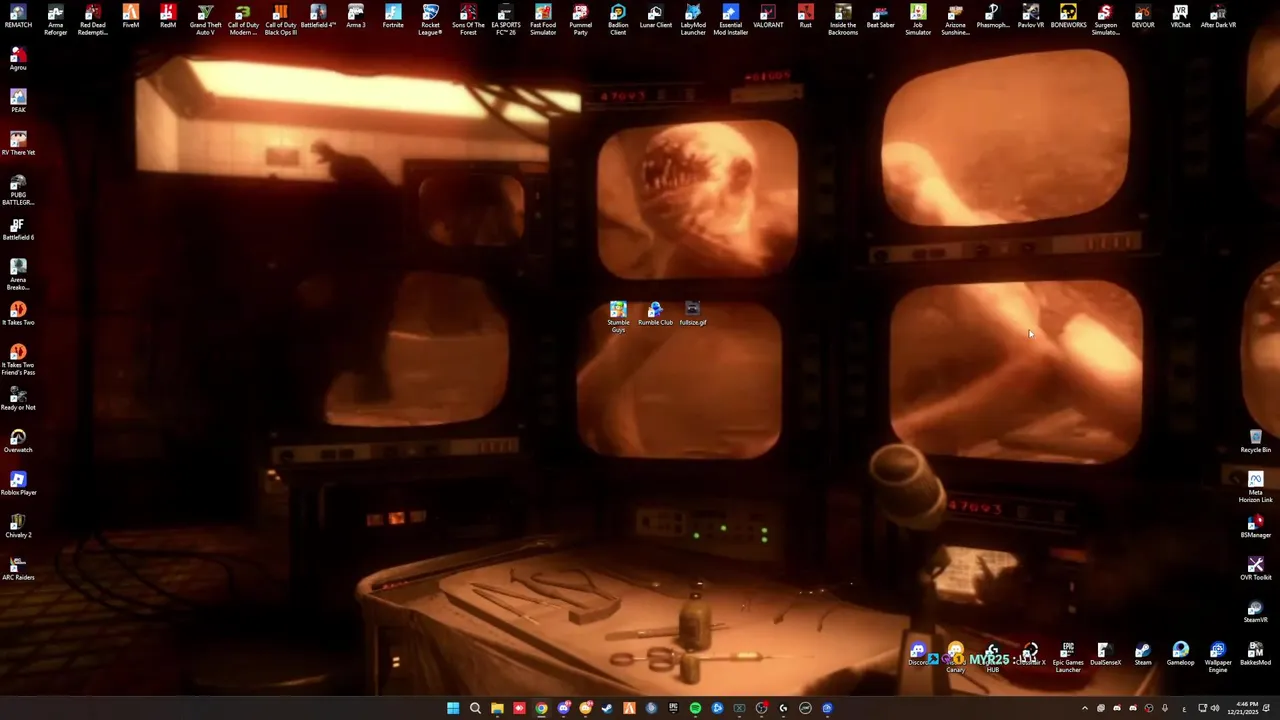Launch Arma Reforger from the desktop

tap(55, 19)
